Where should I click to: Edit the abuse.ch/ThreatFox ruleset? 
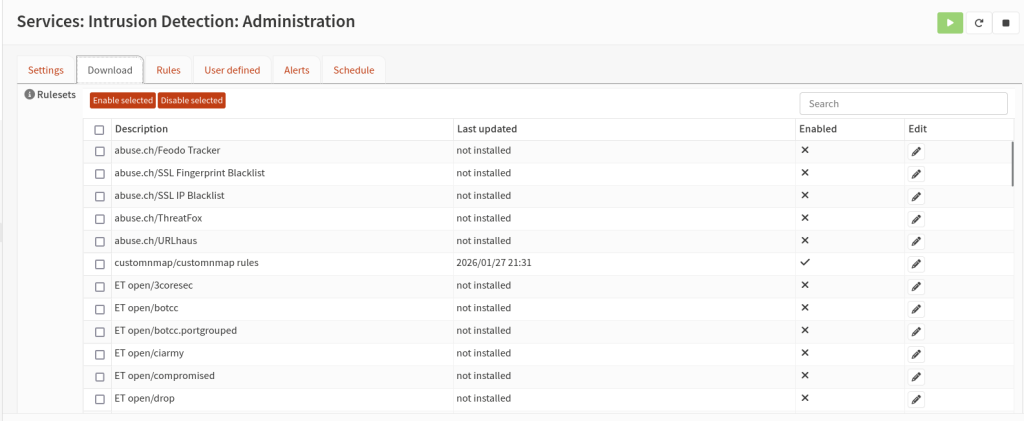click(916, 219)
